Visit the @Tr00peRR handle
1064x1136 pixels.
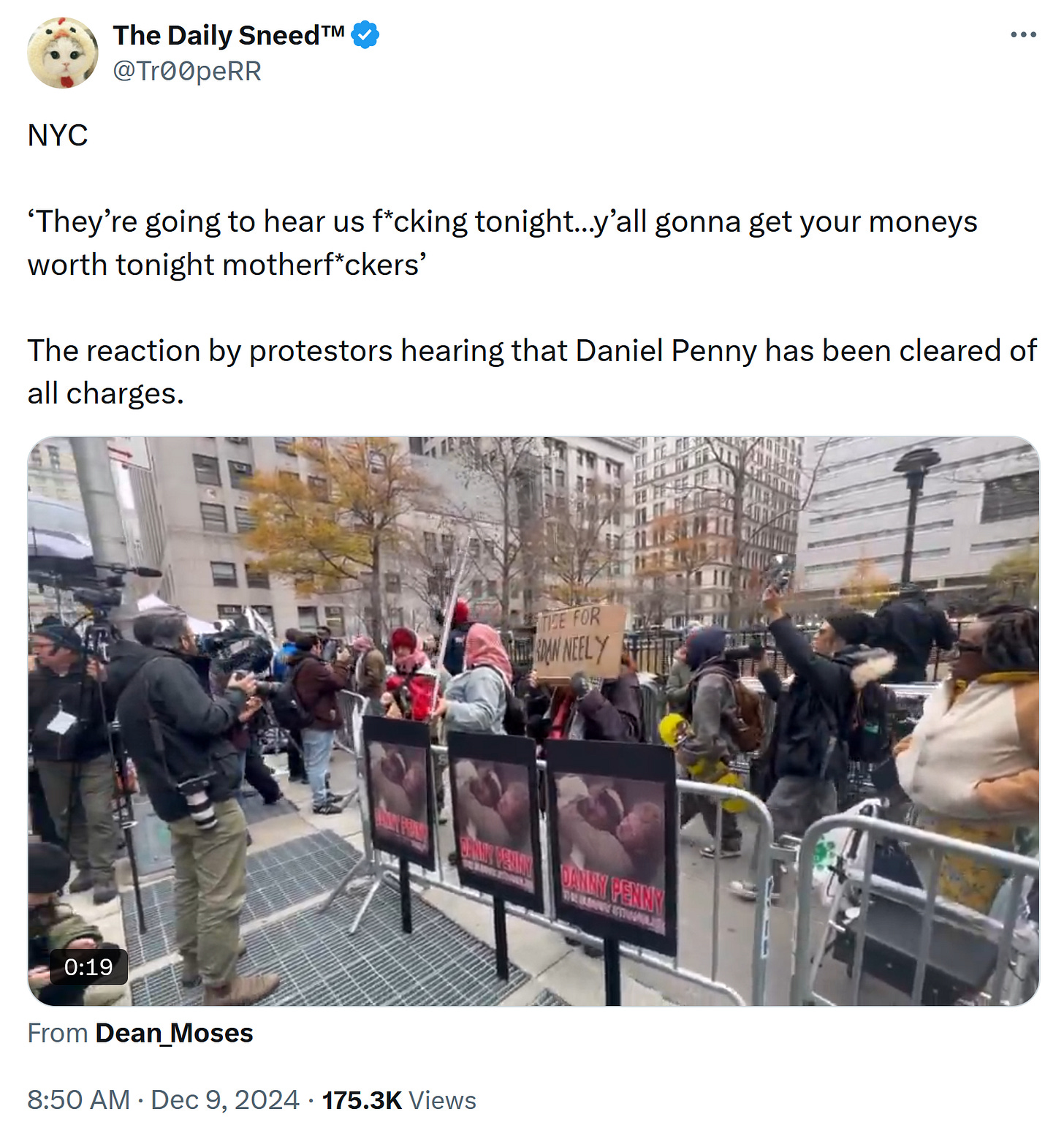[x=187, y=71]
